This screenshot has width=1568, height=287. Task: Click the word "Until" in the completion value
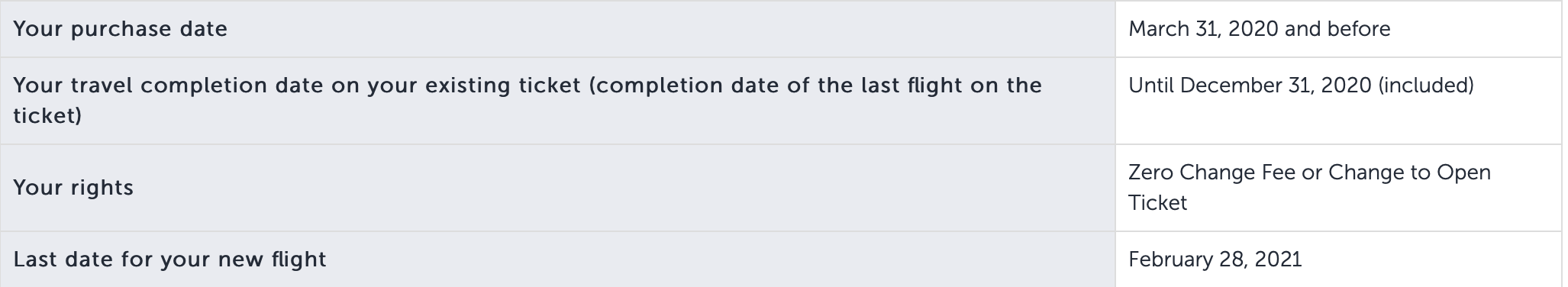(x=1150, y=85)
